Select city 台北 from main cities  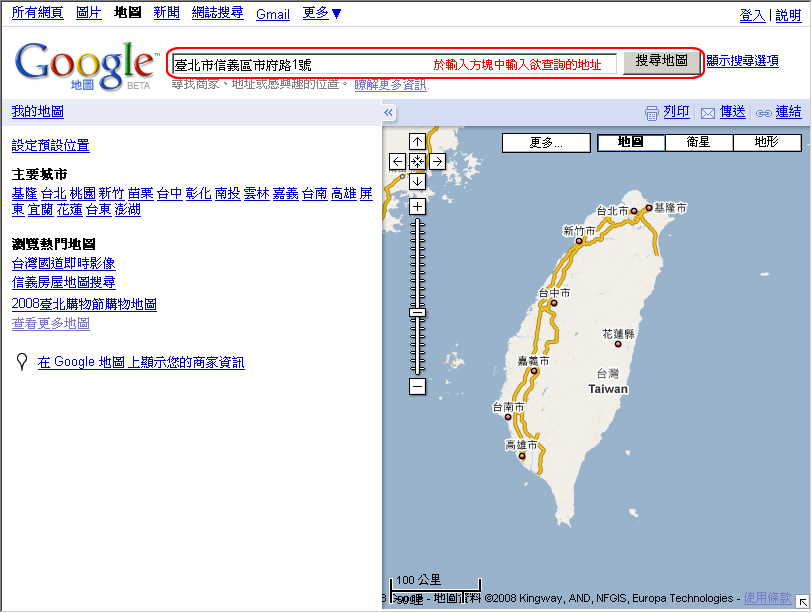tap(54, 194)
